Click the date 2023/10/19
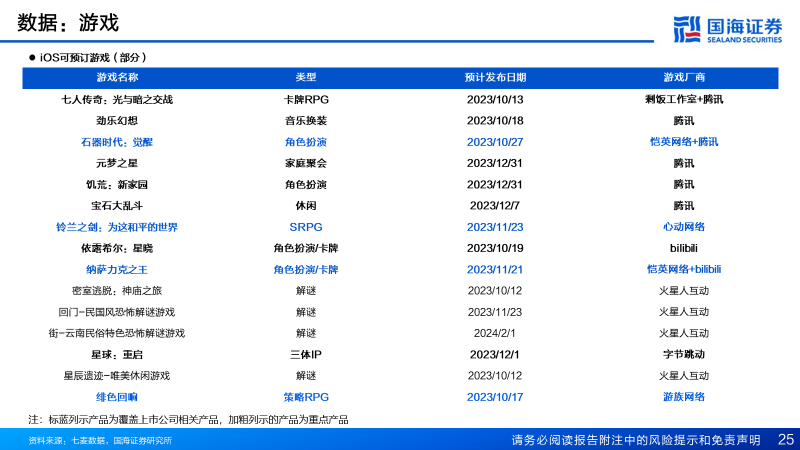 [x=495, y=248]
